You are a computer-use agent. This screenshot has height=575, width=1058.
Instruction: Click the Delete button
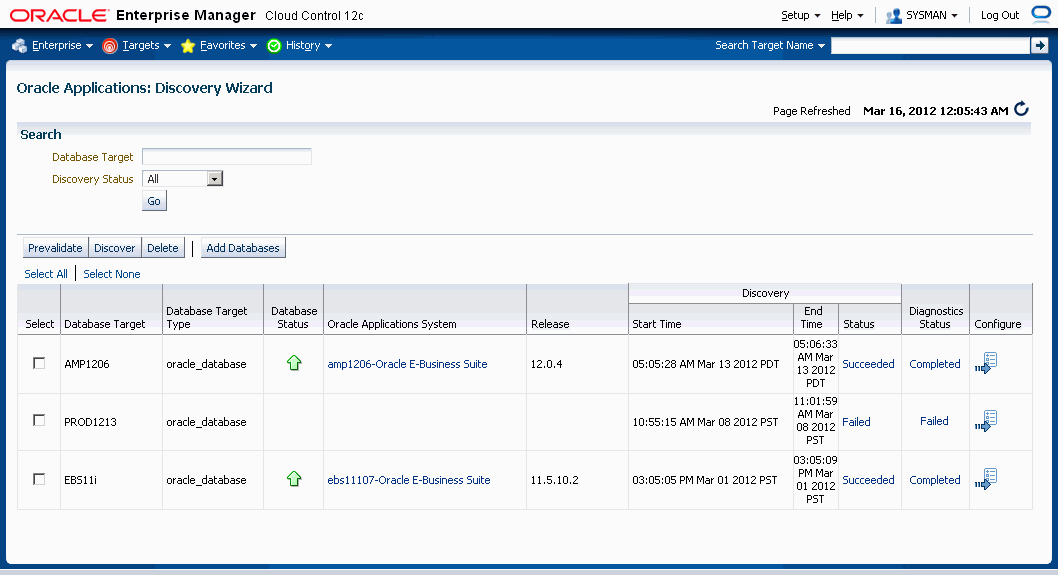(163, 248)
